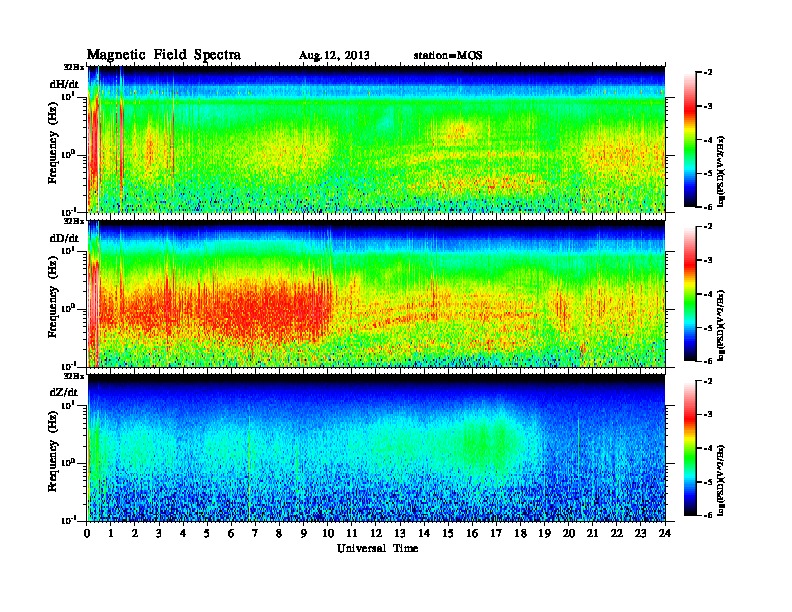Click the 'station=MOS' label

pyautogui.click(x=448, y=55)
